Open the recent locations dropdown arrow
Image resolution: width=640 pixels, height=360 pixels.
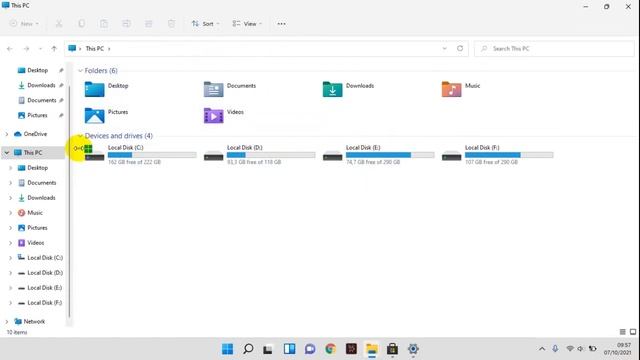point(40,49)
